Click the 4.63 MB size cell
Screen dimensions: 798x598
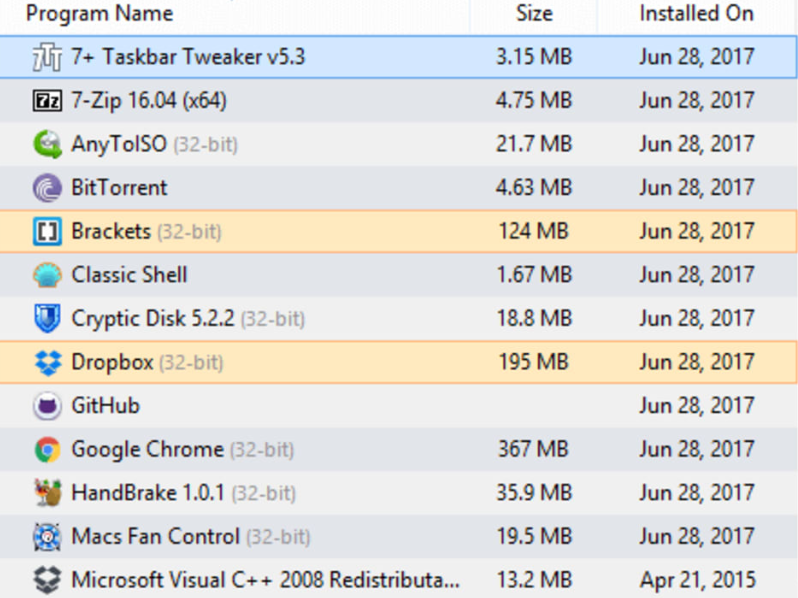pyautogui.click(x=534, y=188)
